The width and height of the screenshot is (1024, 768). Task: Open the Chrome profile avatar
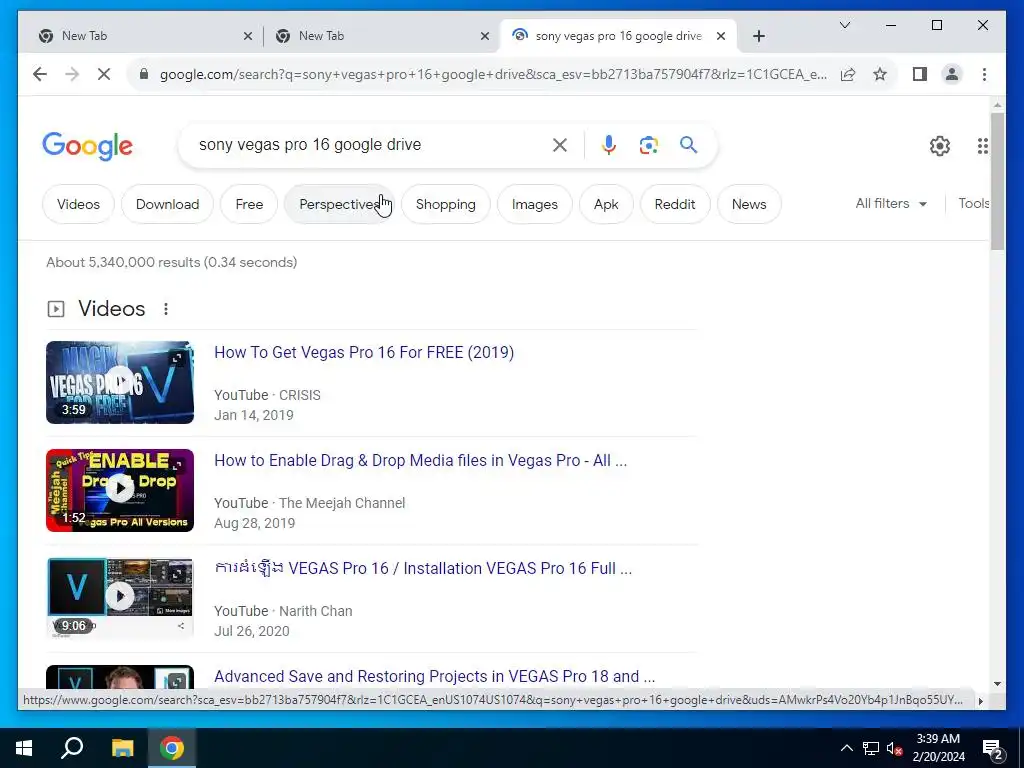(x=952, y=74)
